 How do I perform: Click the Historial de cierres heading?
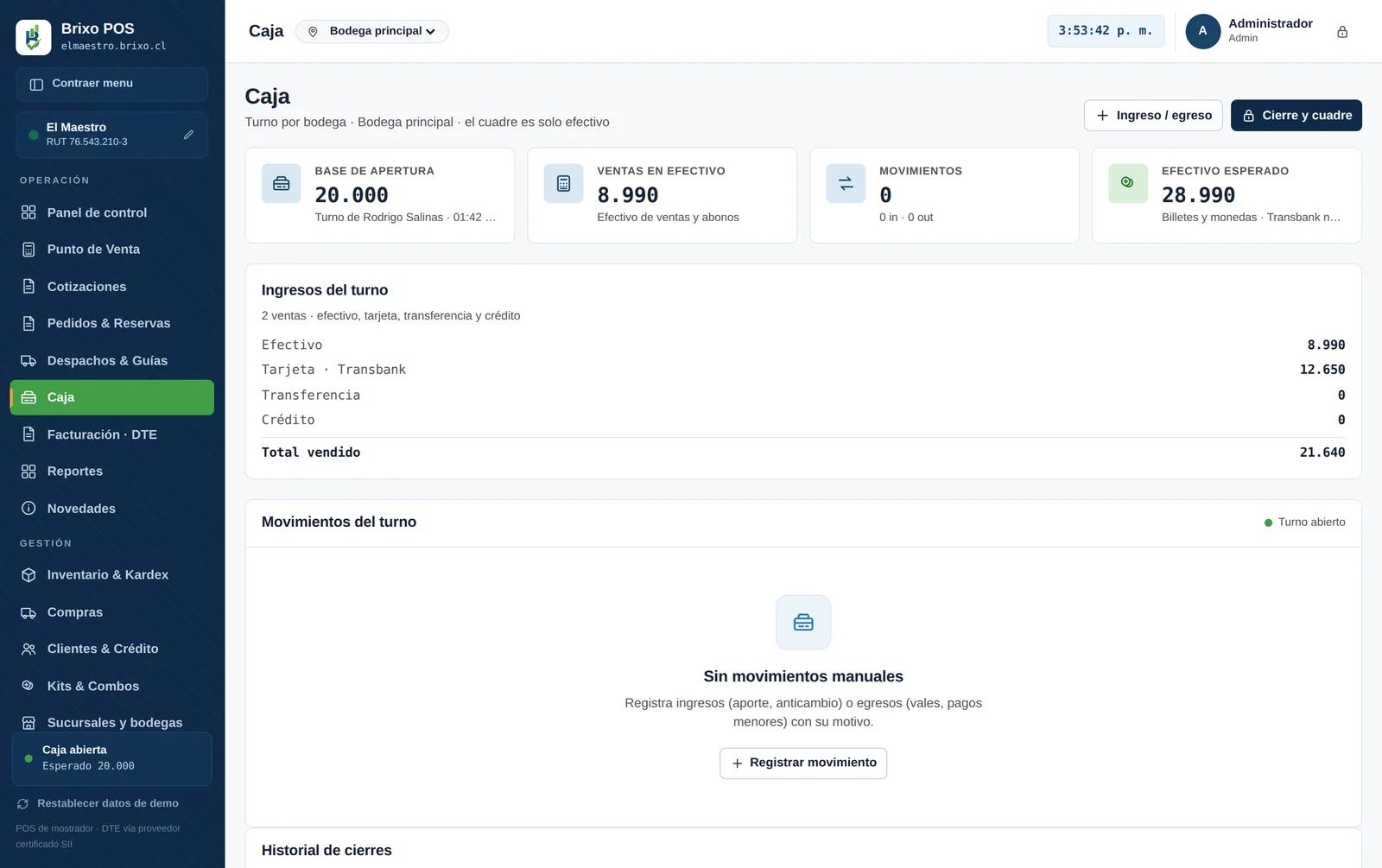point(326,851)
